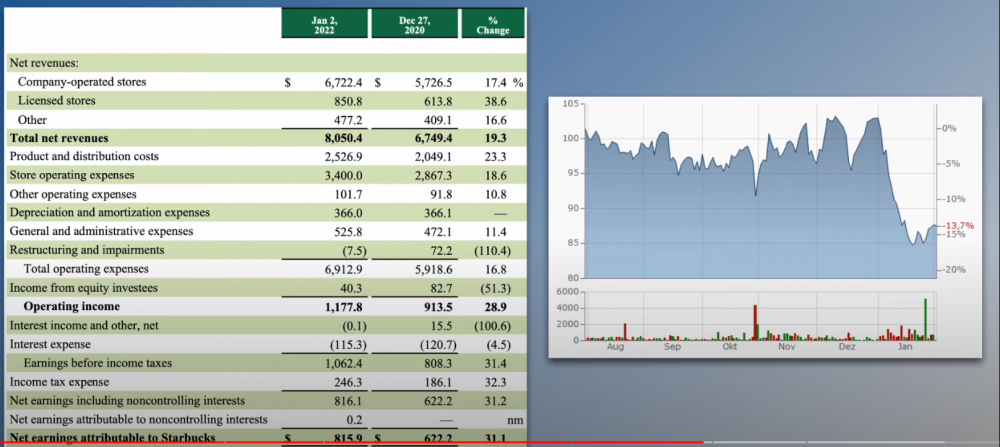Screen dimensions: 1000x447
Task: Select the bold 8,050.4 total revenue value
Action: (x=343, y=138)
